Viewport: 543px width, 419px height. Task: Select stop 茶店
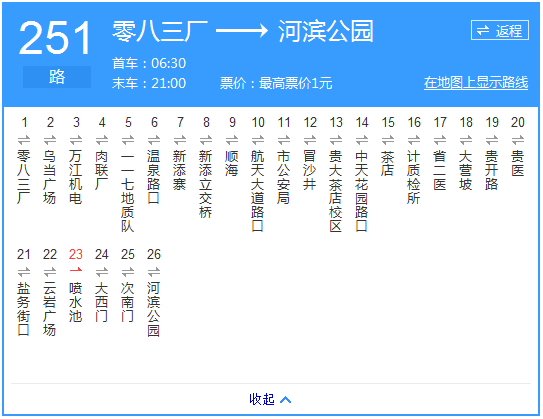[388, 163]
